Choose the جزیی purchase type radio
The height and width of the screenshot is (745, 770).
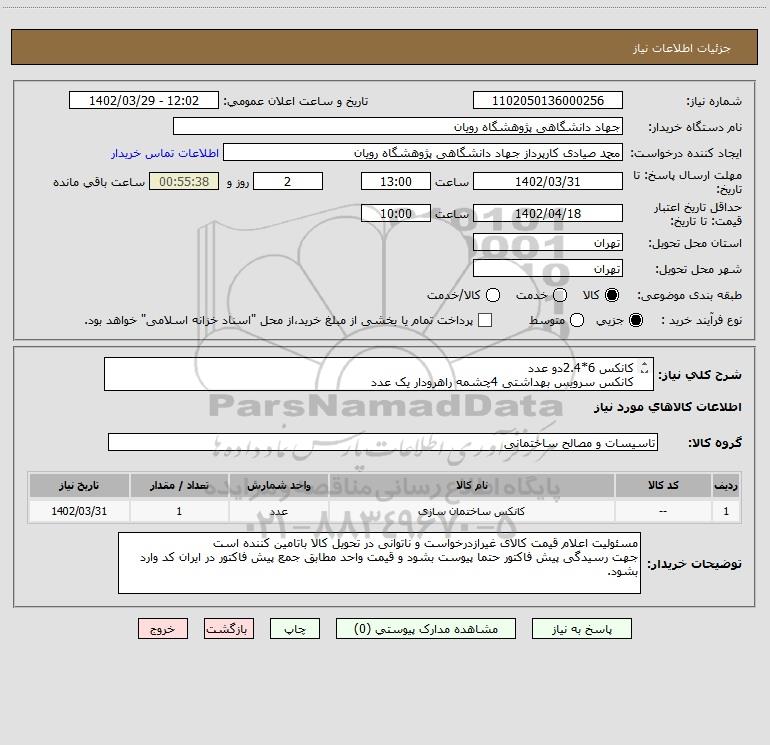pos(635,320)
